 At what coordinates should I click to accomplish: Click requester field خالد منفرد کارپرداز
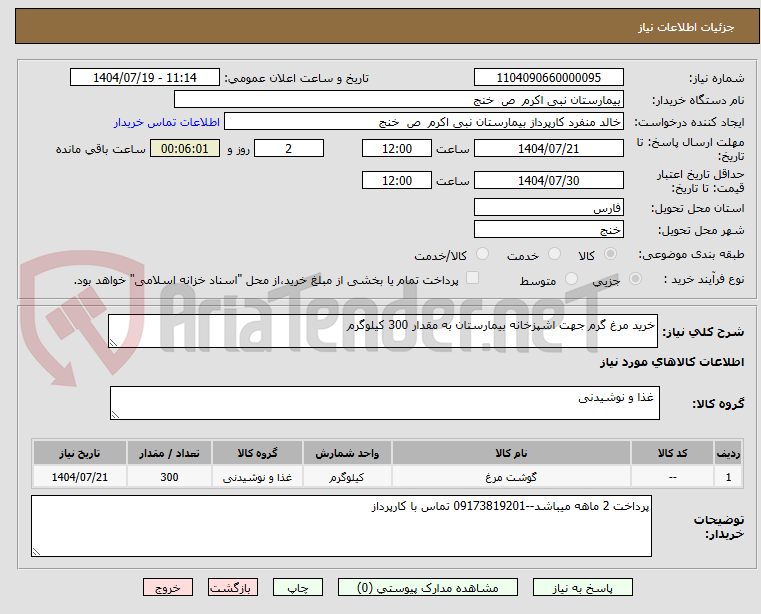tap(424, 121)
